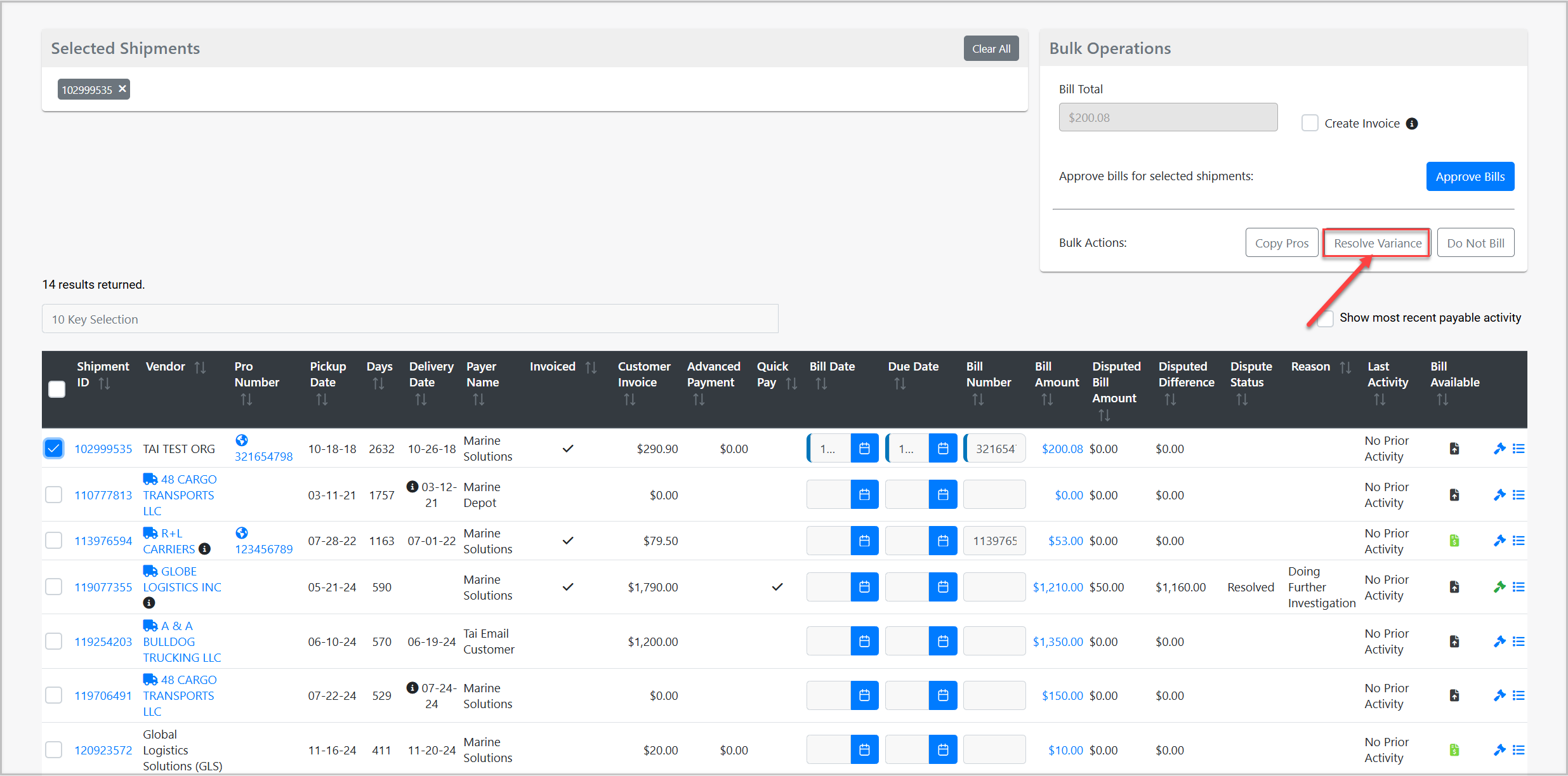Remove shipment tag 102999535 with X icon
1568x776 pixels.
coord(122,89)
